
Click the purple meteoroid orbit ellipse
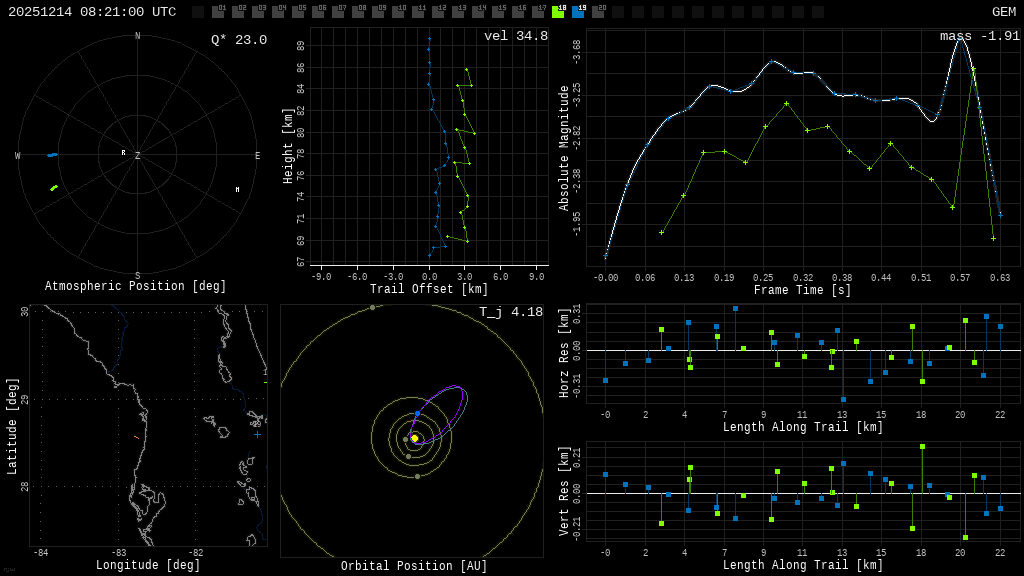coord(438,415)
